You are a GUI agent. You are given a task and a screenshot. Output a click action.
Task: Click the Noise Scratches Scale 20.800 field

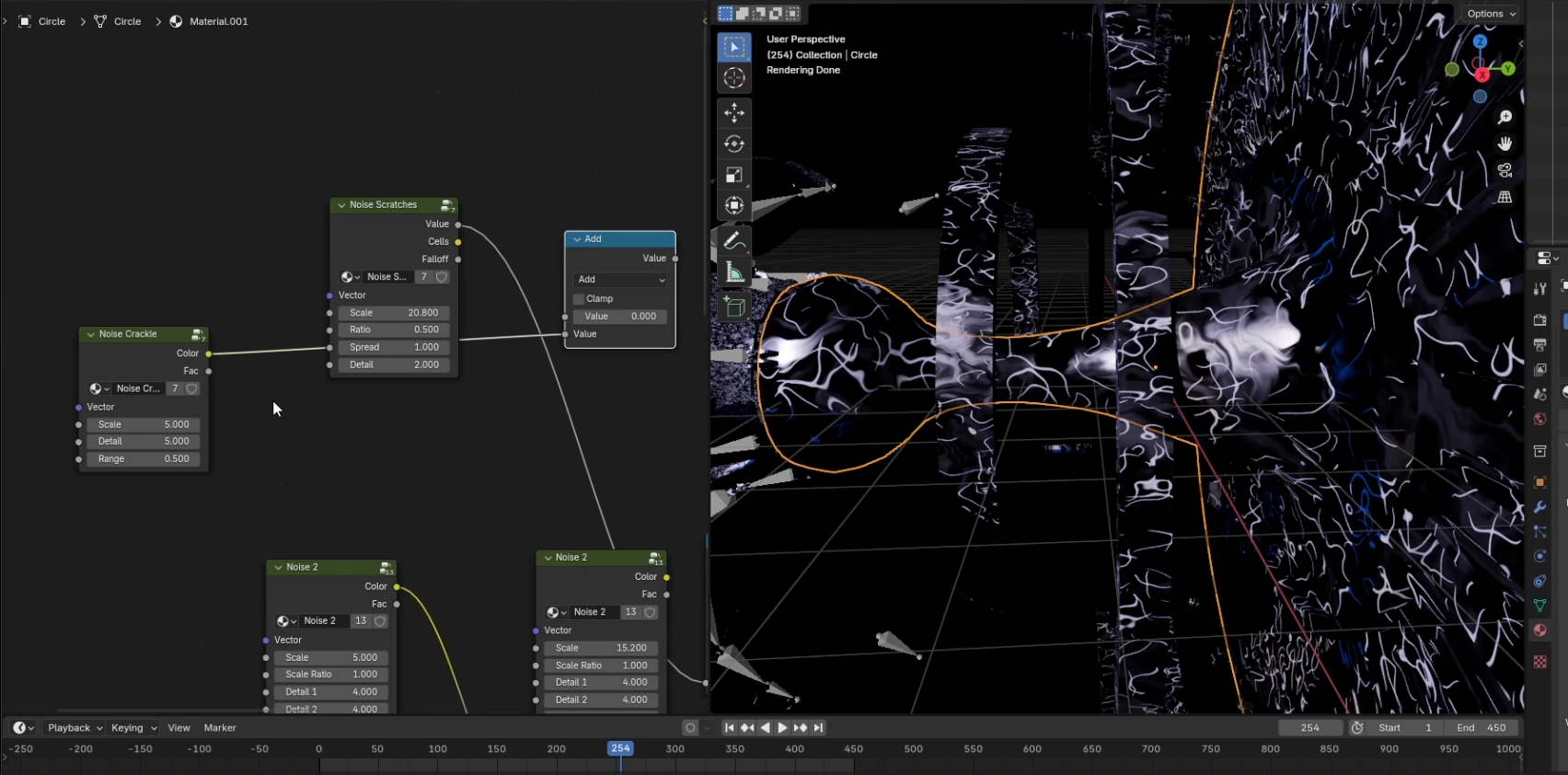point(395,313)
